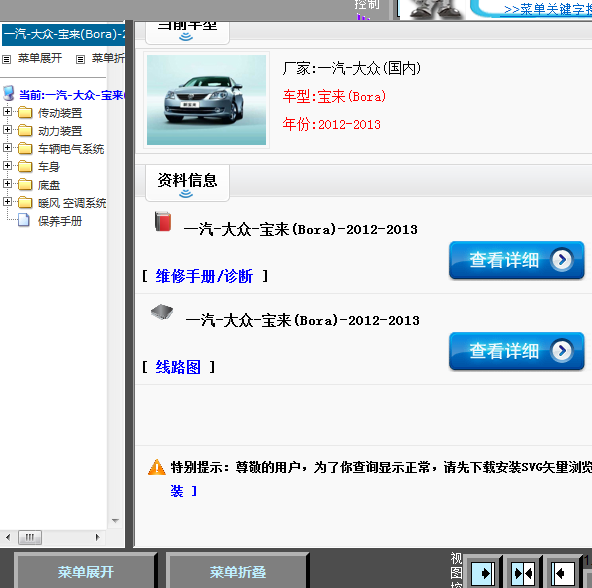Click the sidebar scroll right arrow
Viewport: 592px width, 588px height.
97,537
